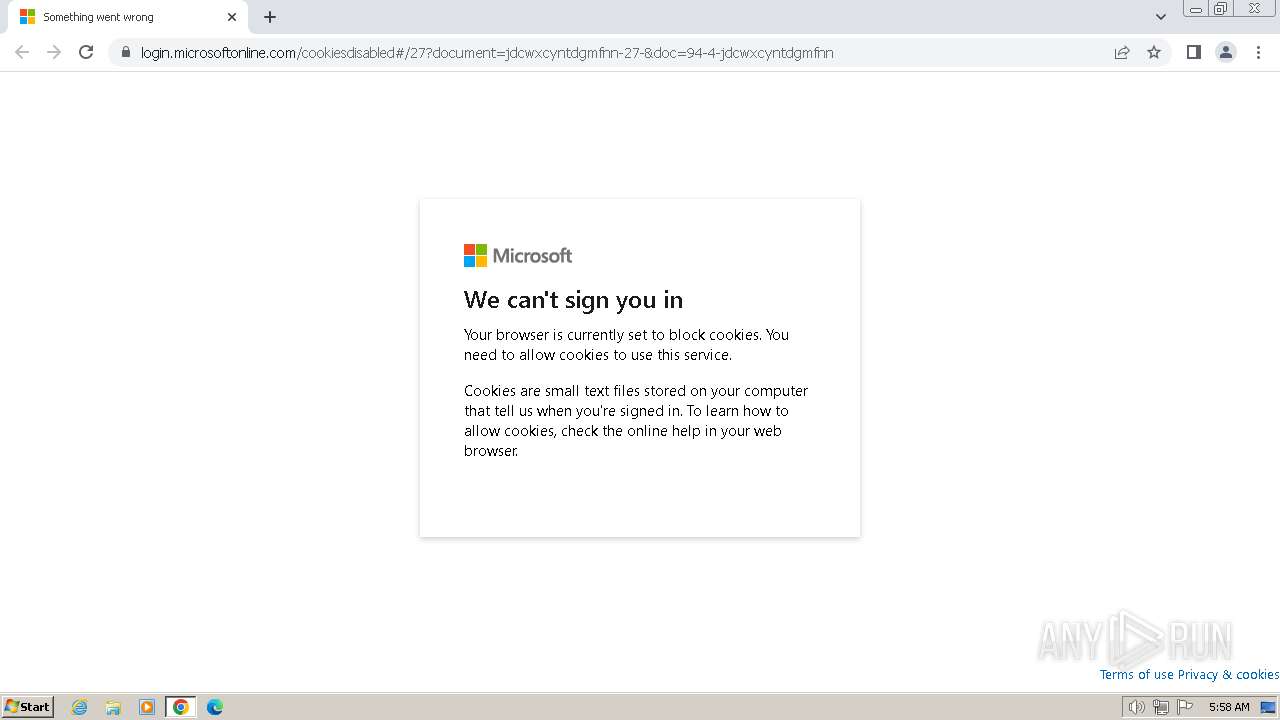Launch Internet Explorer from taskbar
1280x720 pixels.
point(80,707)
